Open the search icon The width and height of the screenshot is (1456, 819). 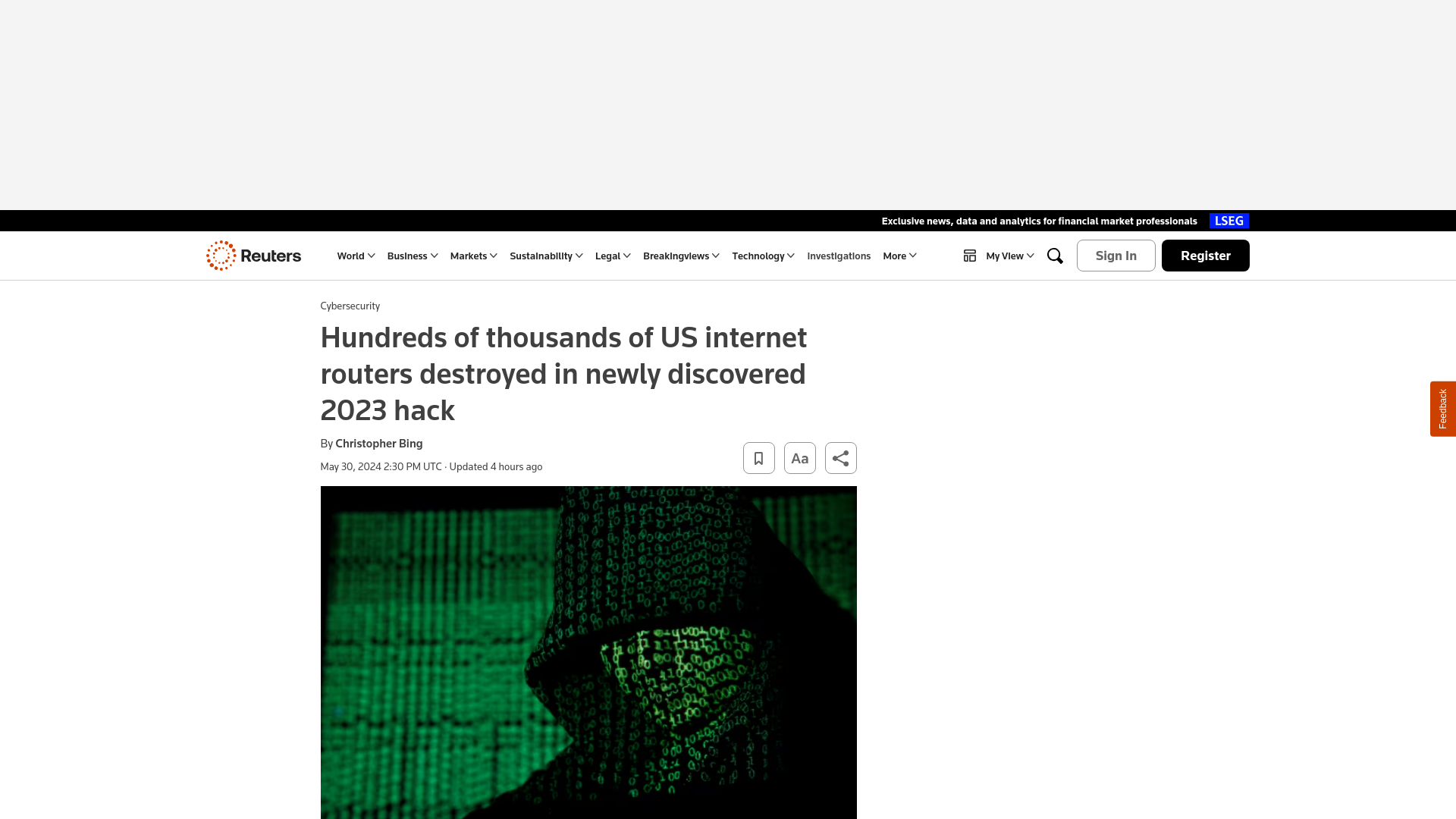point(1054,256)
